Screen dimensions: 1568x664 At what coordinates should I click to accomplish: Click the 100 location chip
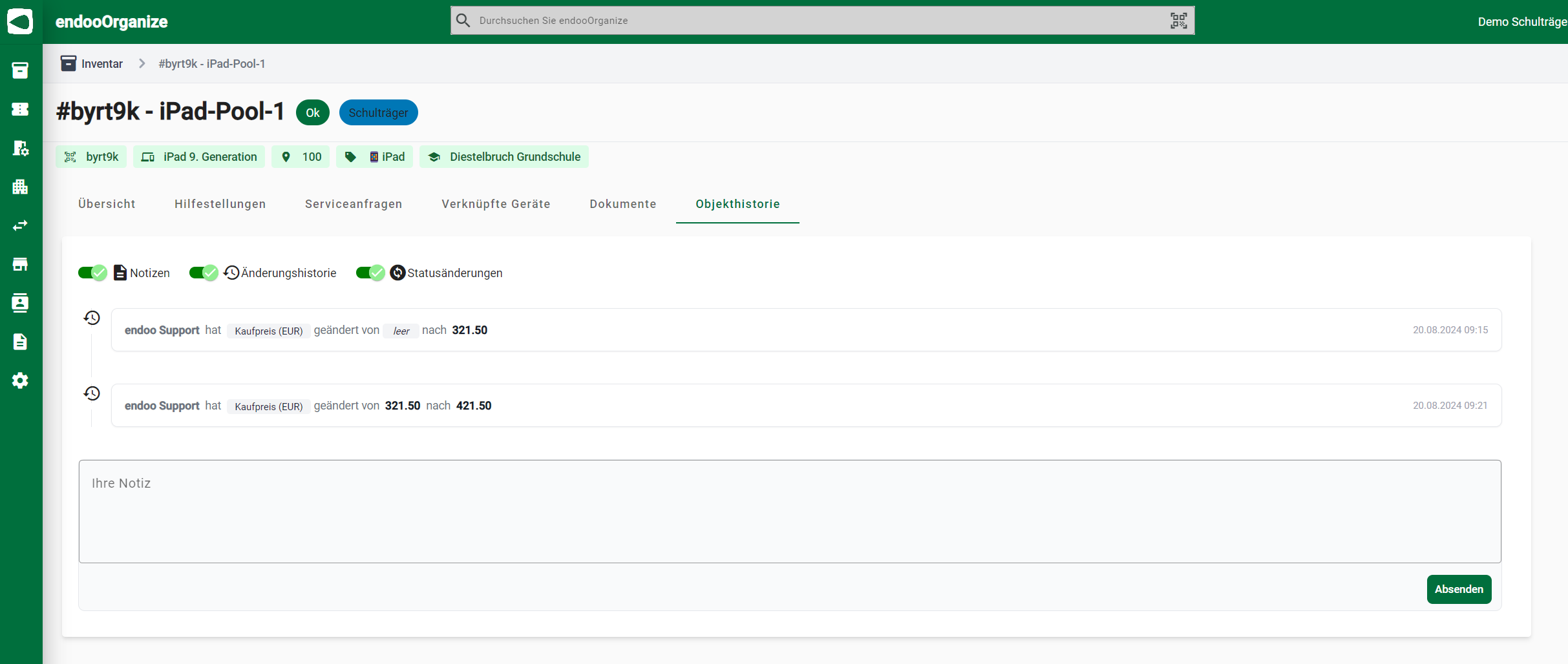click(x=301, y=157)
